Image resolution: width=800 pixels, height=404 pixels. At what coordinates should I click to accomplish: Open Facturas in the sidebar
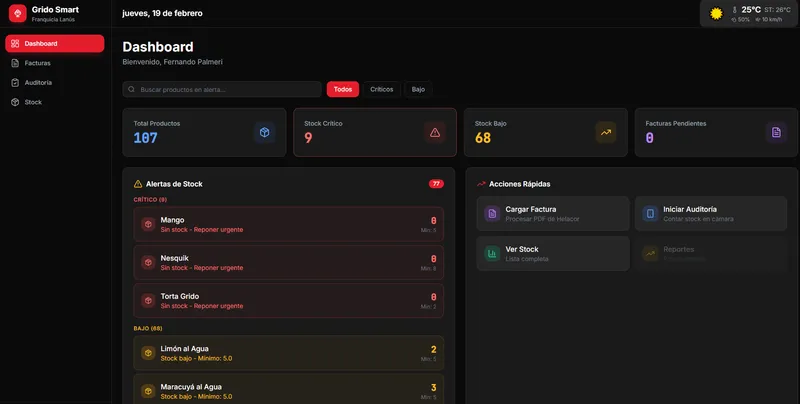pos(55,63)
